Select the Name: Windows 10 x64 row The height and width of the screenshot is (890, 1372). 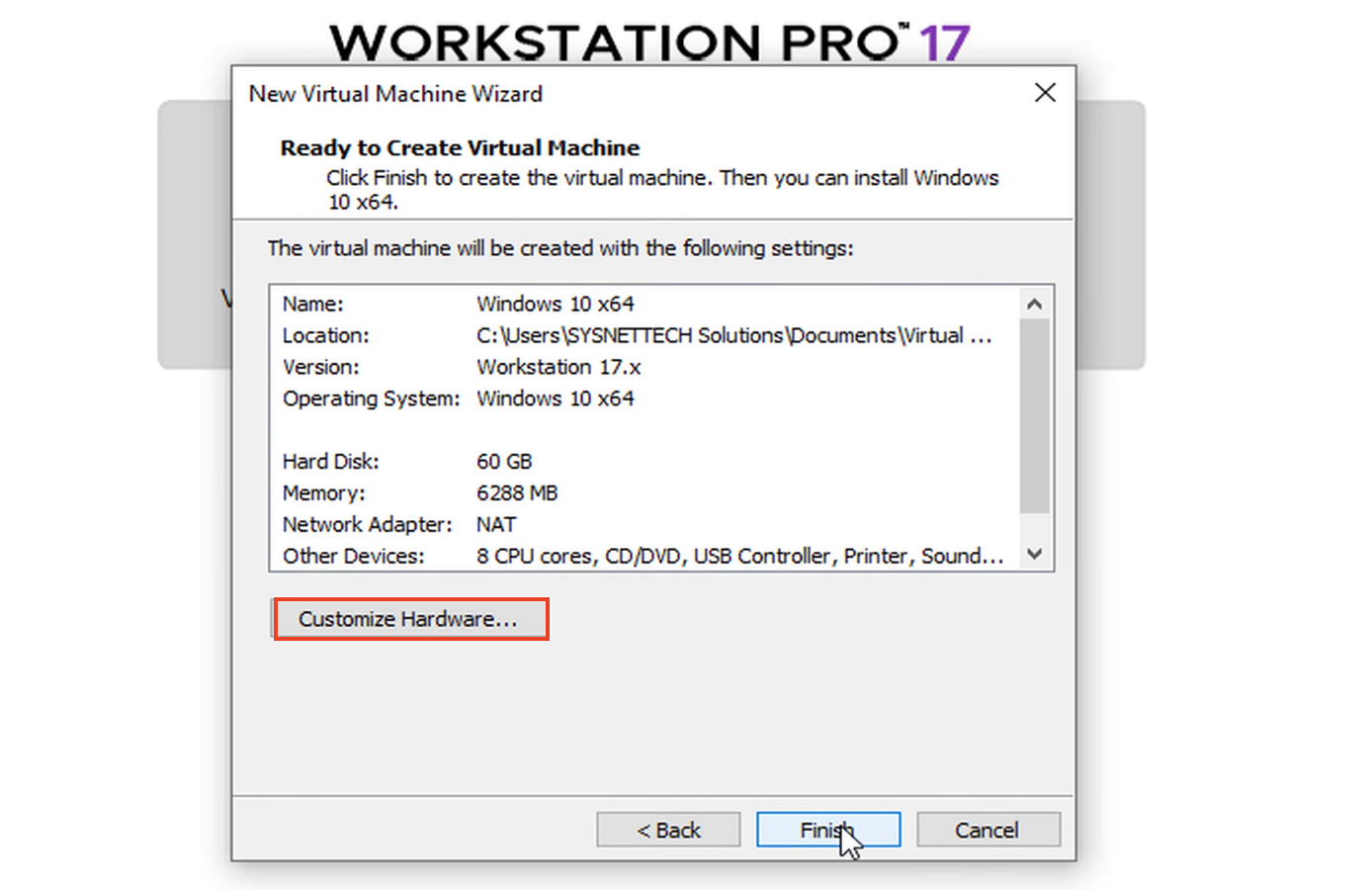(643, 304)
